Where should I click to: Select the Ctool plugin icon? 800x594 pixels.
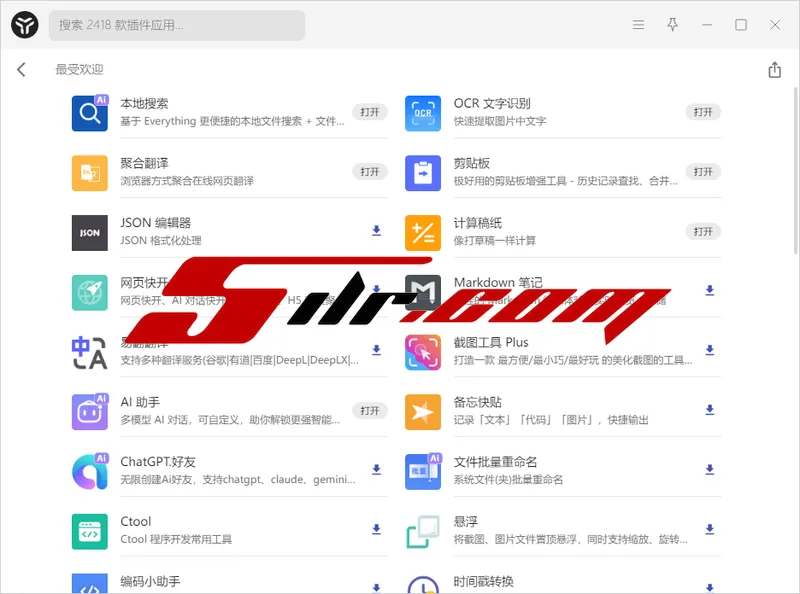pos(90,531)
